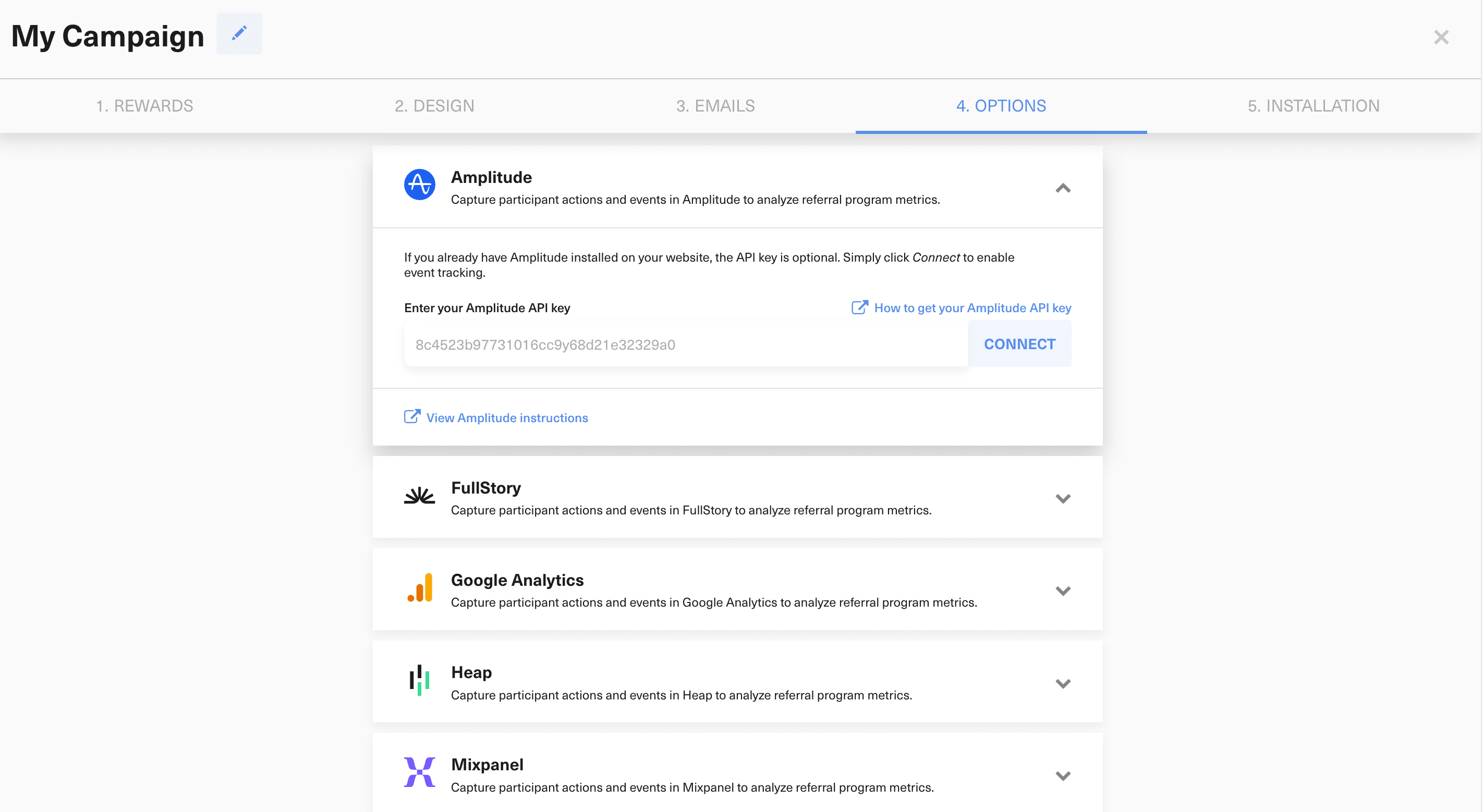
Task: Expand the Google Analytics integration section
Action: coord(1063,590)
